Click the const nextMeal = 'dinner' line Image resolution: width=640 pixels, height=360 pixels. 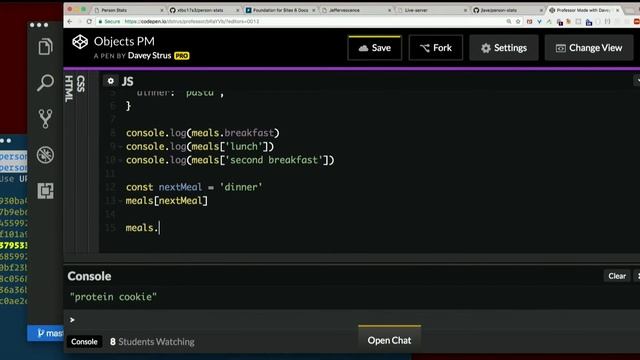click(194, 187)
